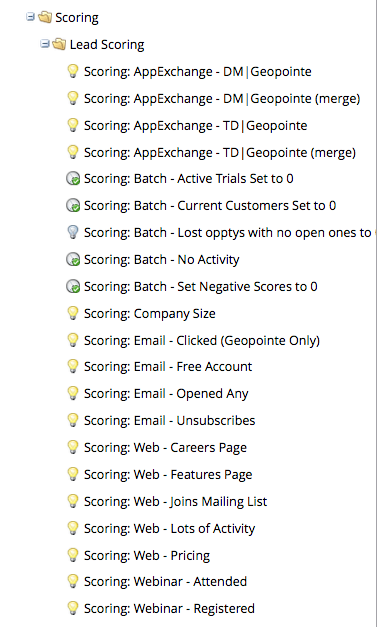Open Scoring: Email - Free Account

(168, 367)
